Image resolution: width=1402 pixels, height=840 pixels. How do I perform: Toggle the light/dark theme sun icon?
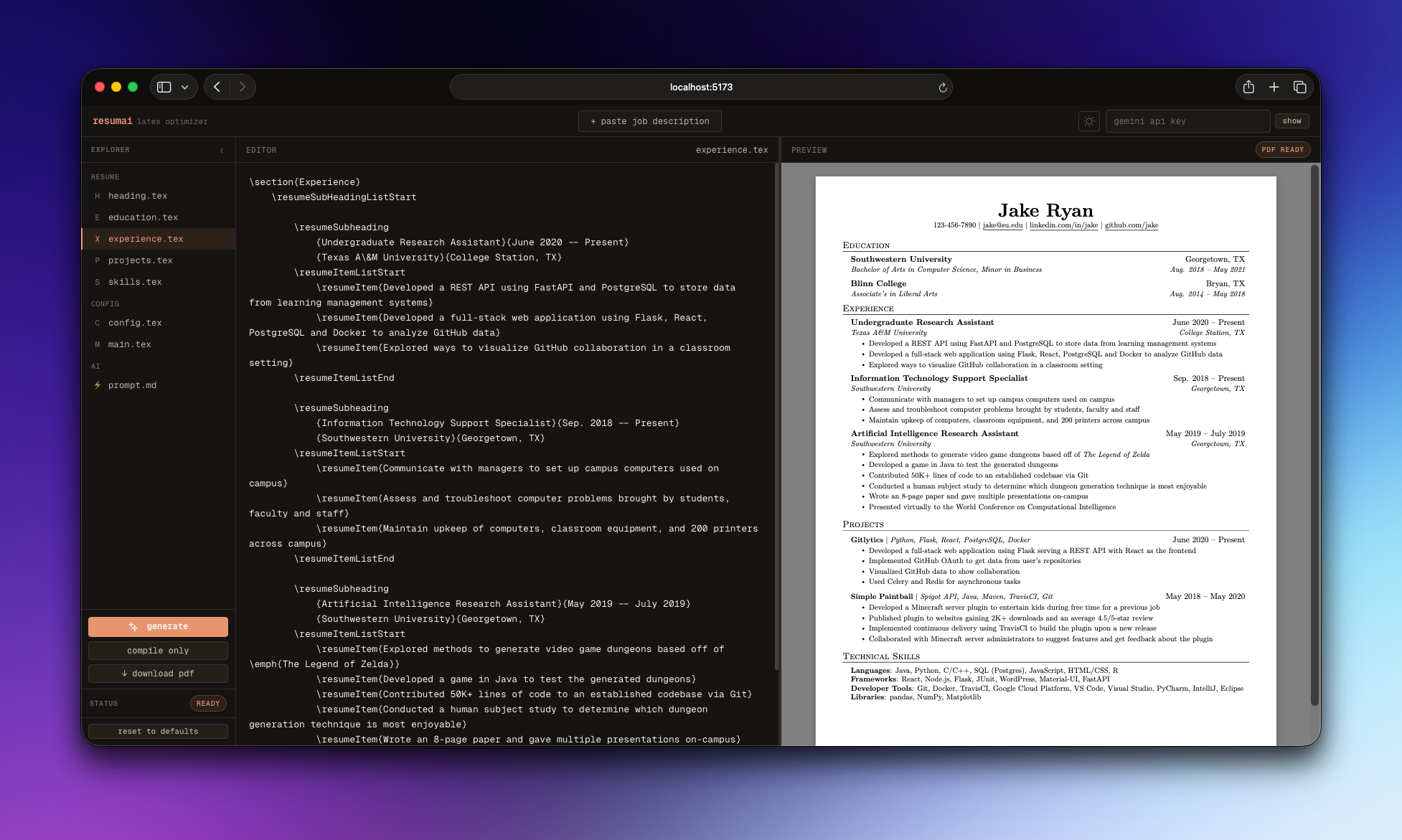(1088, 121)
